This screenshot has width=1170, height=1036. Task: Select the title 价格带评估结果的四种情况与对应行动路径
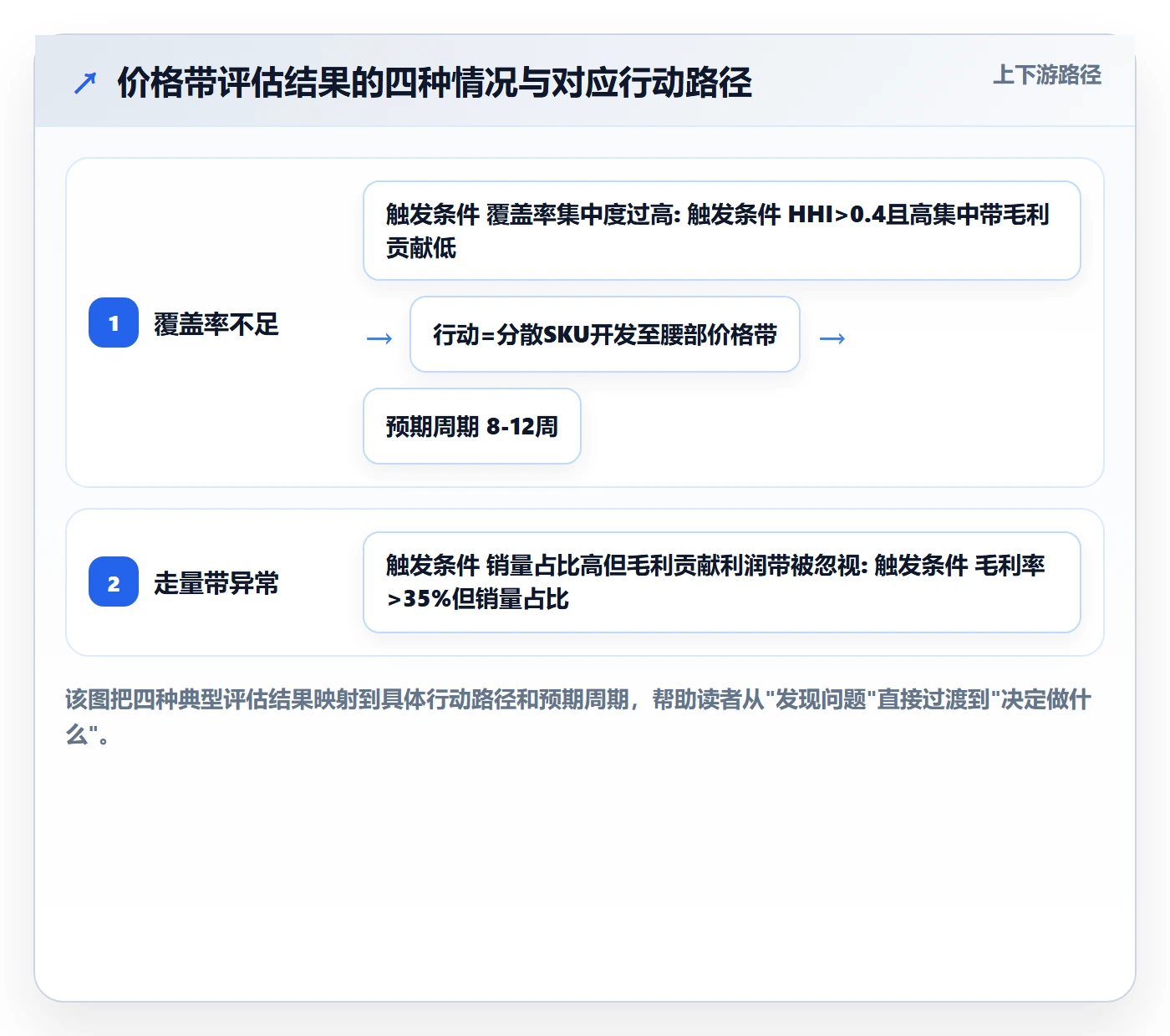click(x=435, y=83)
